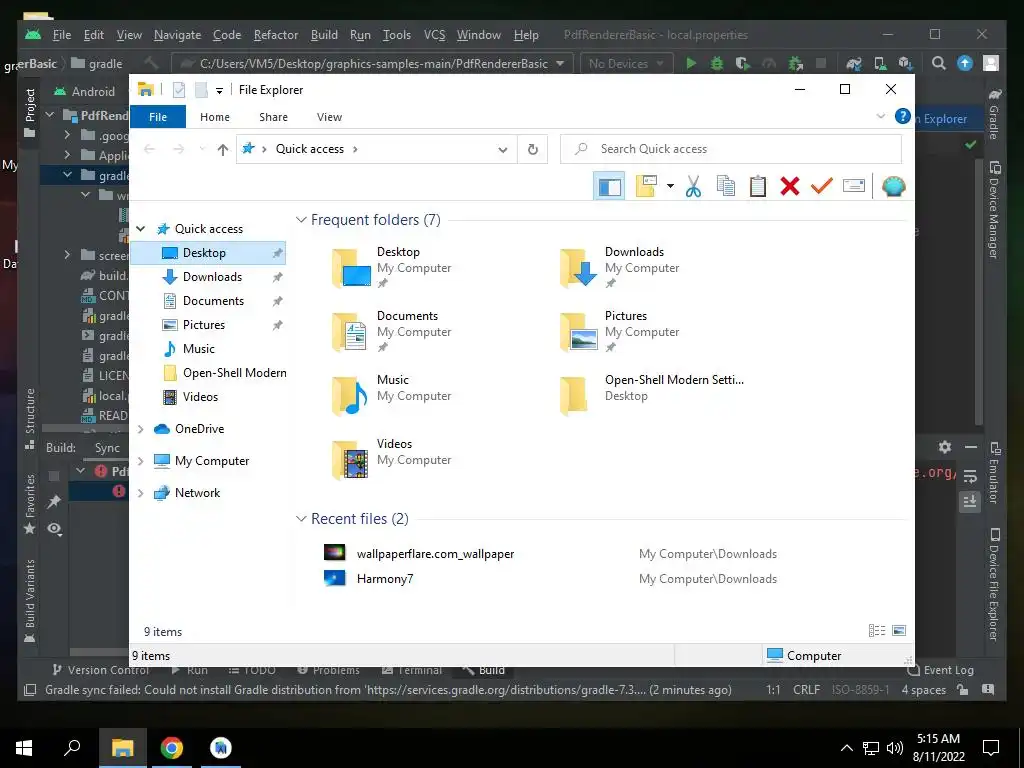
Task: Open the Tools menu in Android Studio
Action: pos(396,35)
